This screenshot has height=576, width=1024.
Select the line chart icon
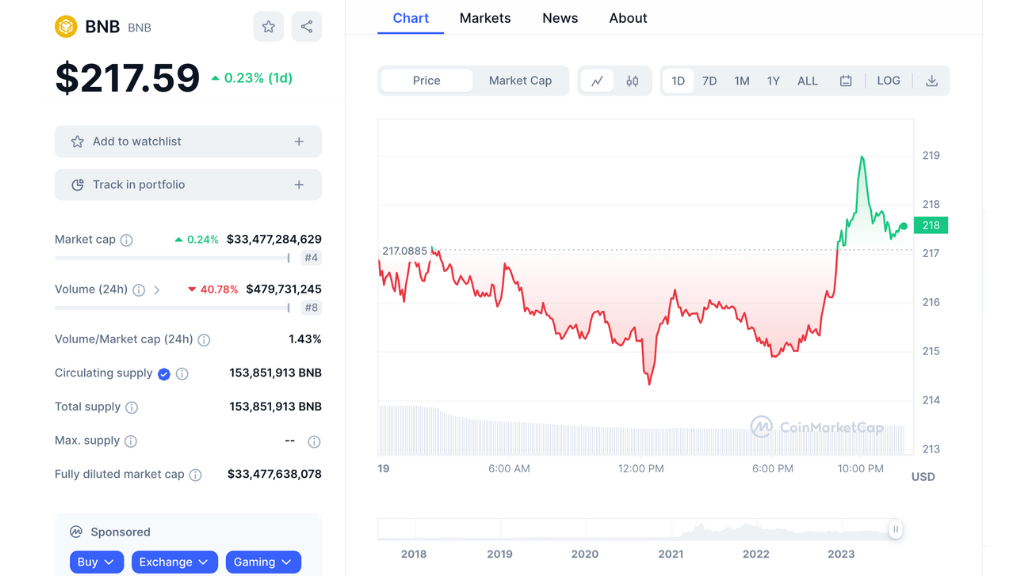tap(597, 81)
